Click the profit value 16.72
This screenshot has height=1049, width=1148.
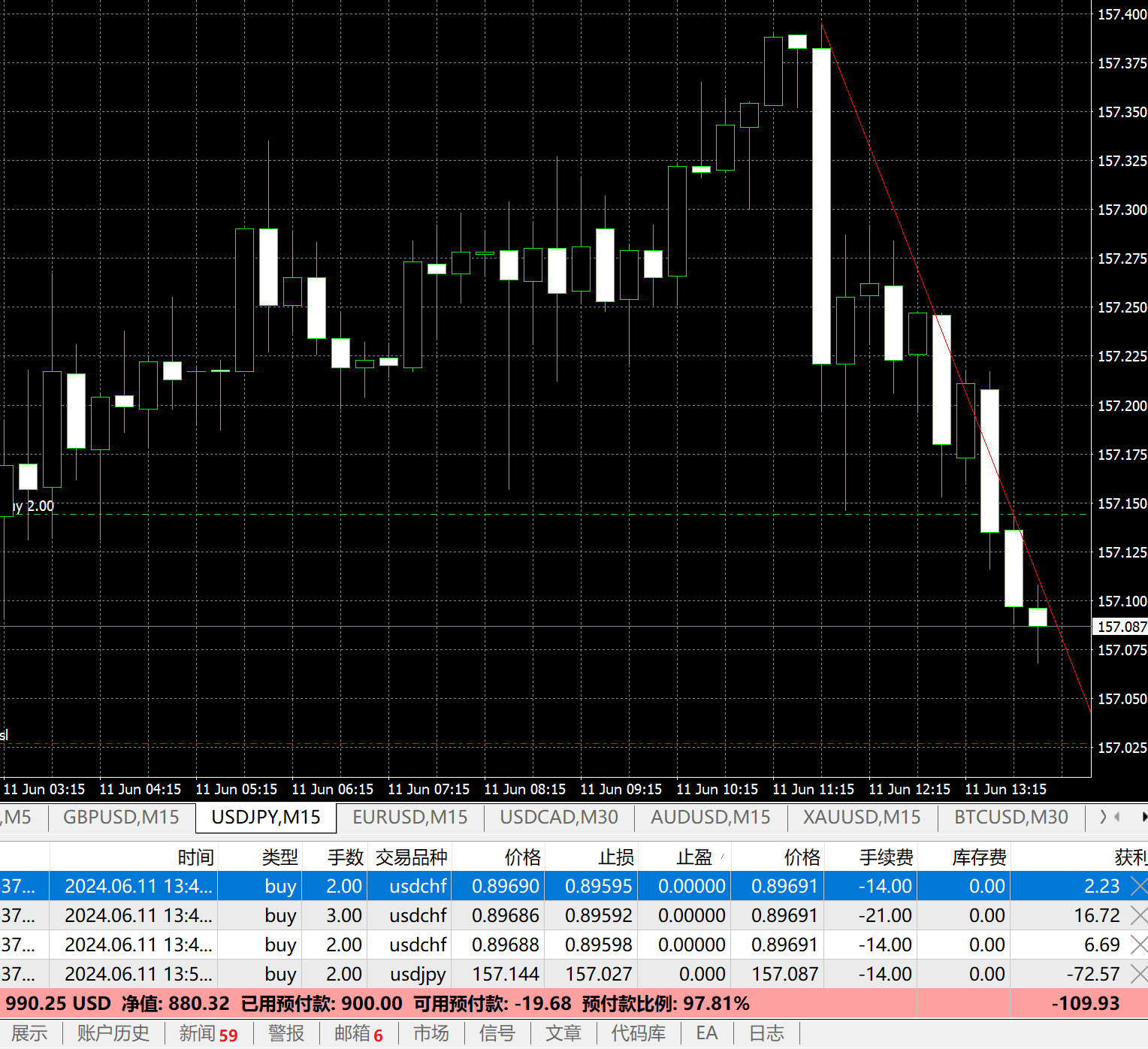pos(1097,915)
